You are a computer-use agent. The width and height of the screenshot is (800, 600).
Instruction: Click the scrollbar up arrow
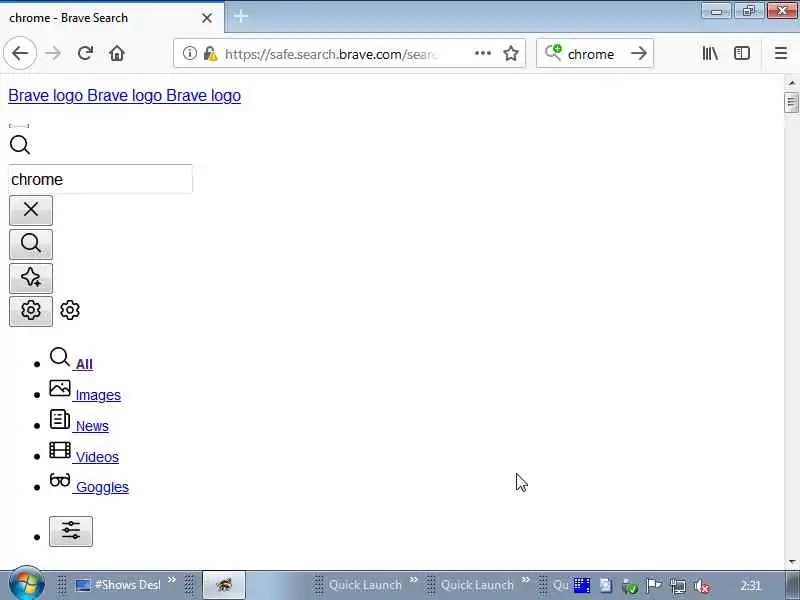pos(791,83)
